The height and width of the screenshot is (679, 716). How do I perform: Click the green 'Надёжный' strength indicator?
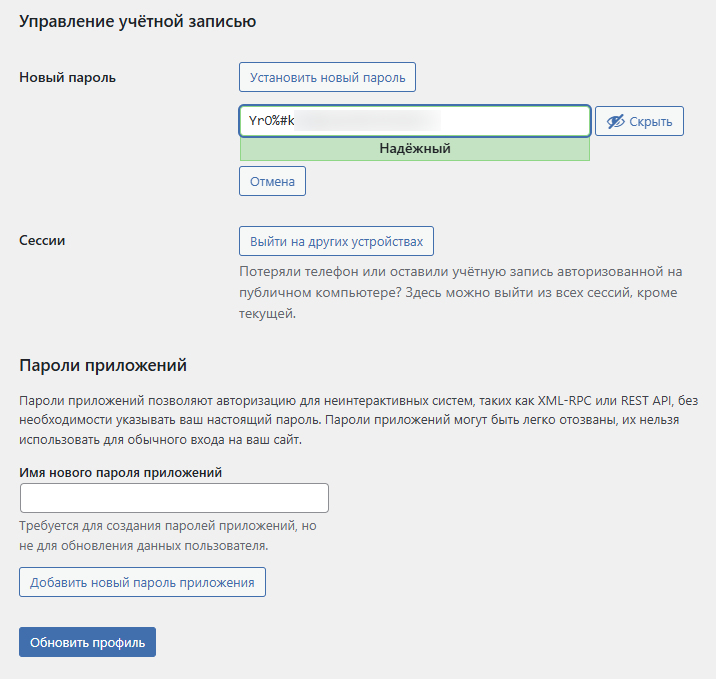point(414,149)
